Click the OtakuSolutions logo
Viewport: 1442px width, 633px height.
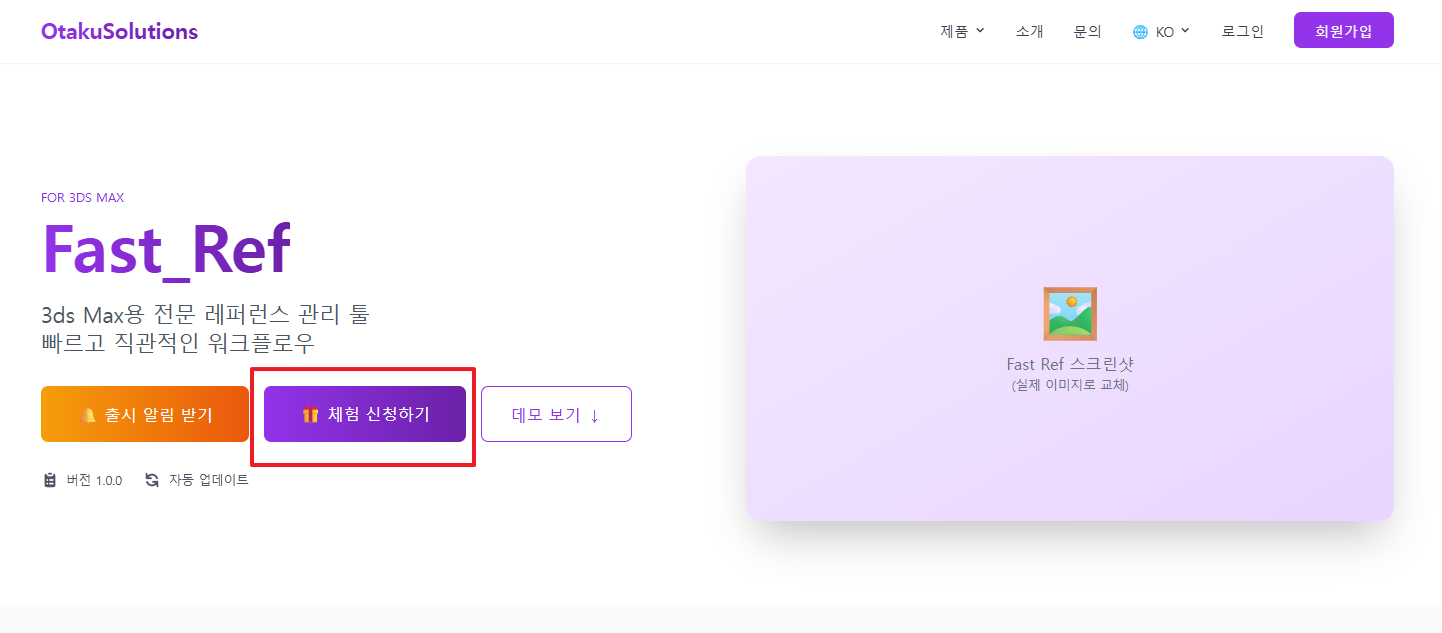pyautogui.click(x=120, y=31)
